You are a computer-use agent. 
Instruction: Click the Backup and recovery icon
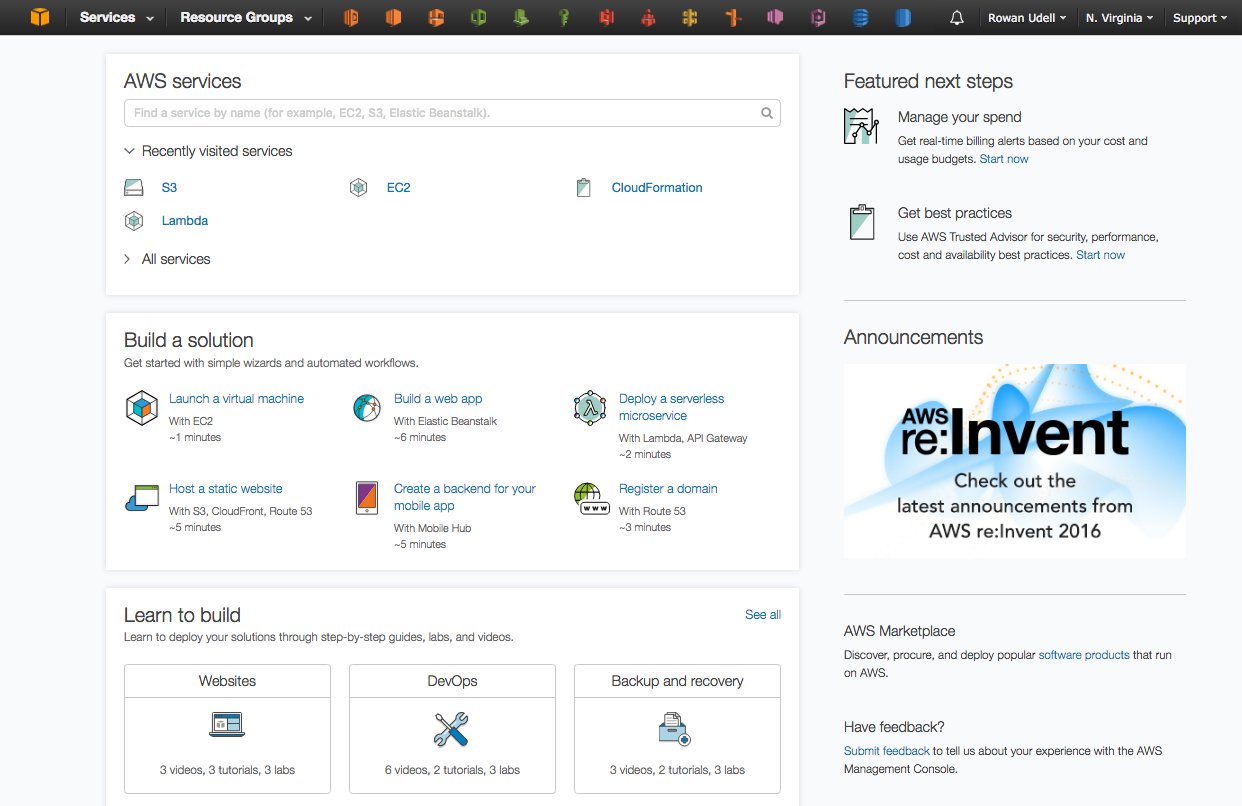pos(675,729)
